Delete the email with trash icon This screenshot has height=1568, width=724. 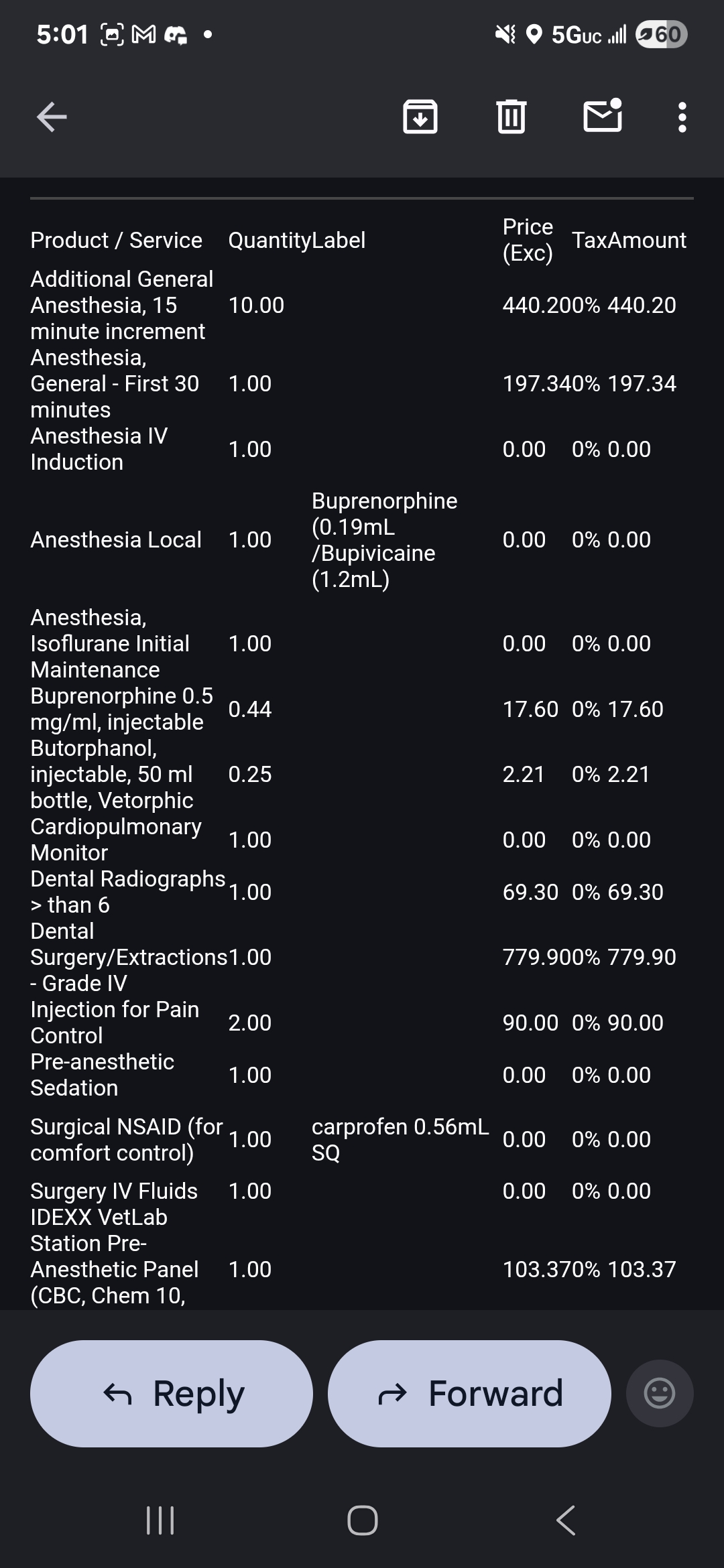coord(511,117)
